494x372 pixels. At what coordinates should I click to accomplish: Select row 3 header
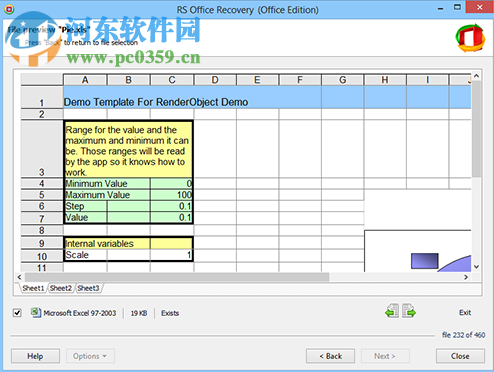click(x=42, y=149)
